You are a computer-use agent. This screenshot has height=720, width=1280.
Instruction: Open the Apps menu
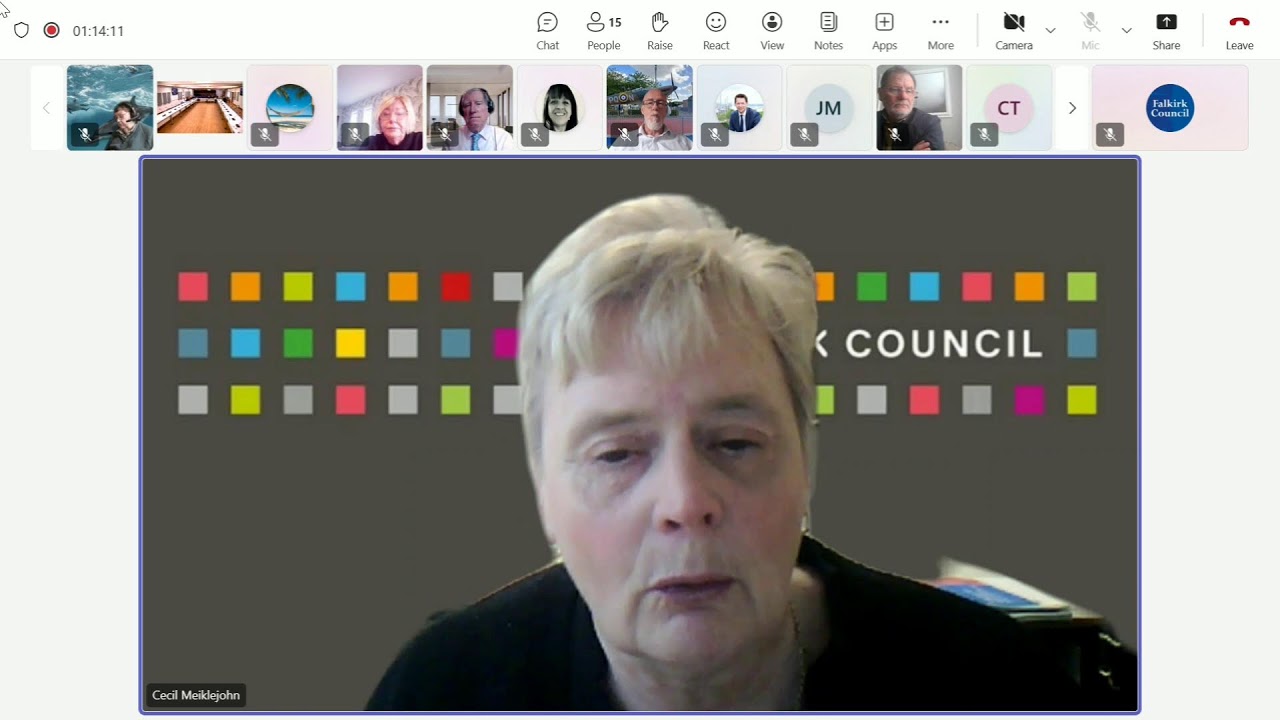tap(884, 31)
